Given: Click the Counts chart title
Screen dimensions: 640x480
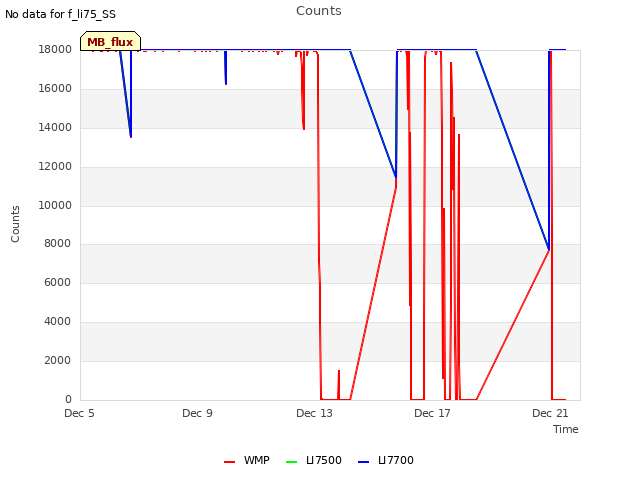Looking at the screenshot, I should click(x=319, y=11).
